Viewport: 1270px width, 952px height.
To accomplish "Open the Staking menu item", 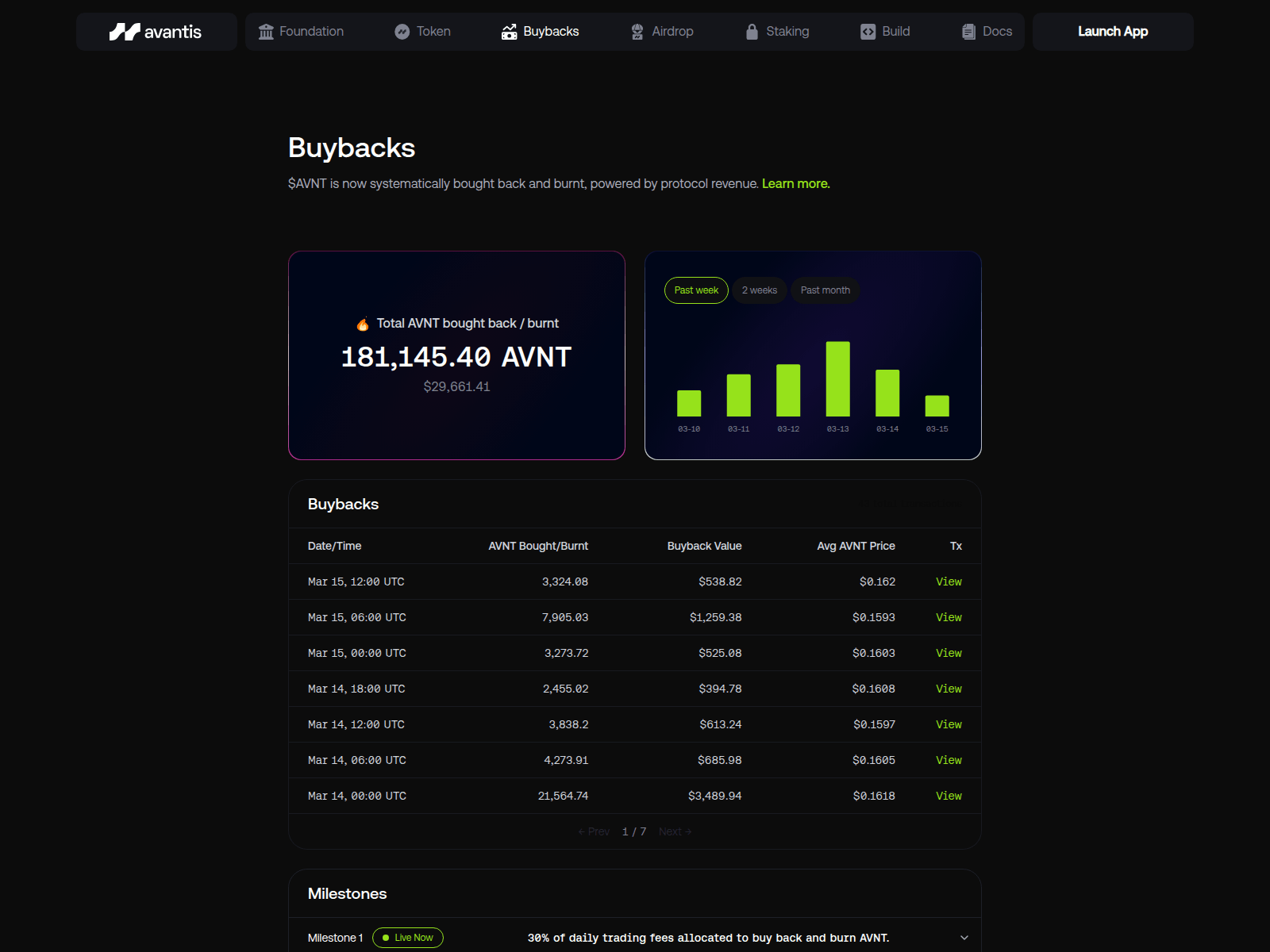I will point(787,32).
